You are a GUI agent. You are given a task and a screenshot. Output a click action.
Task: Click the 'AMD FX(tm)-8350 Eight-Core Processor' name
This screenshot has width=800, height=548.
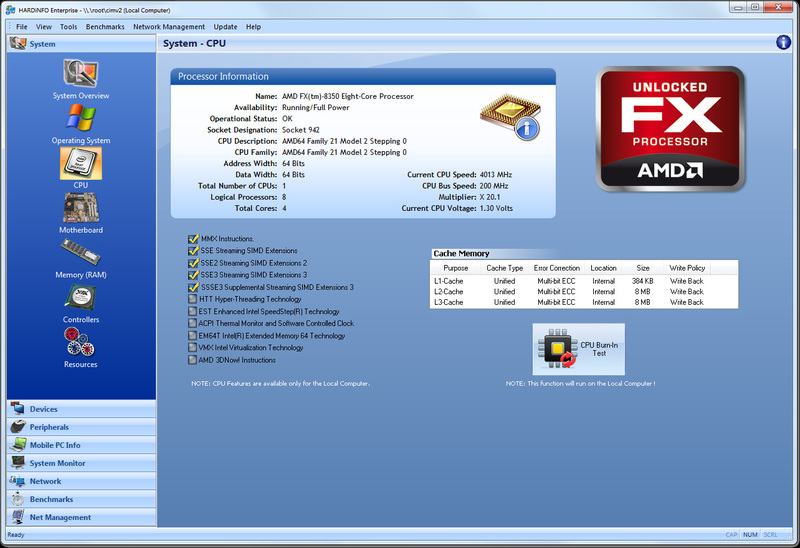coord(347,96)
